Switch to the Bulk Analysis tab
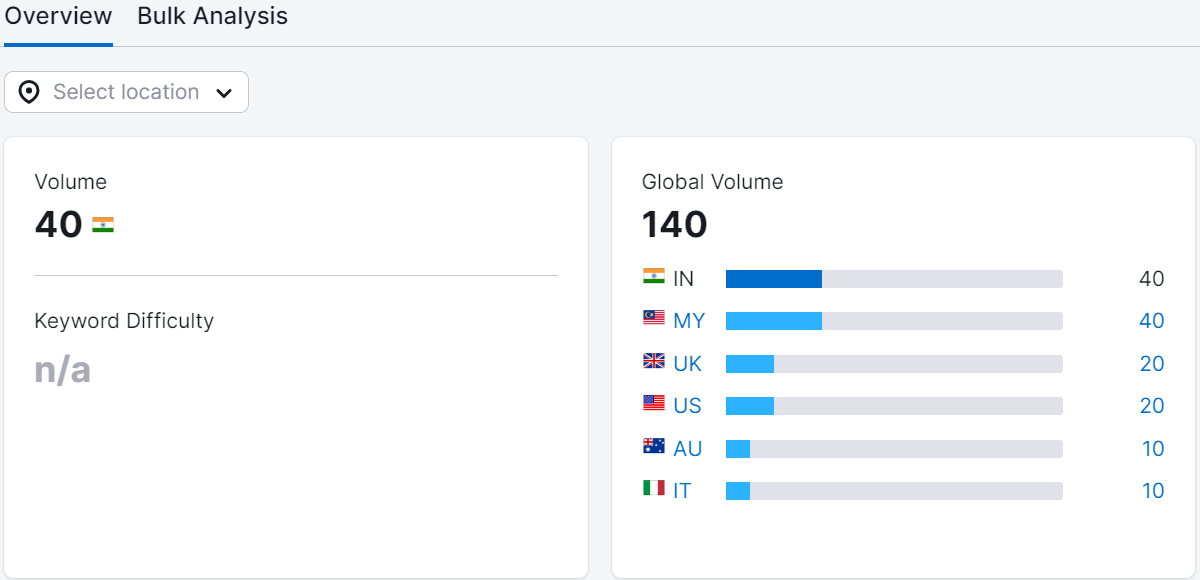Viewport: 1200px width, 580px height. (x=211, y=16)
